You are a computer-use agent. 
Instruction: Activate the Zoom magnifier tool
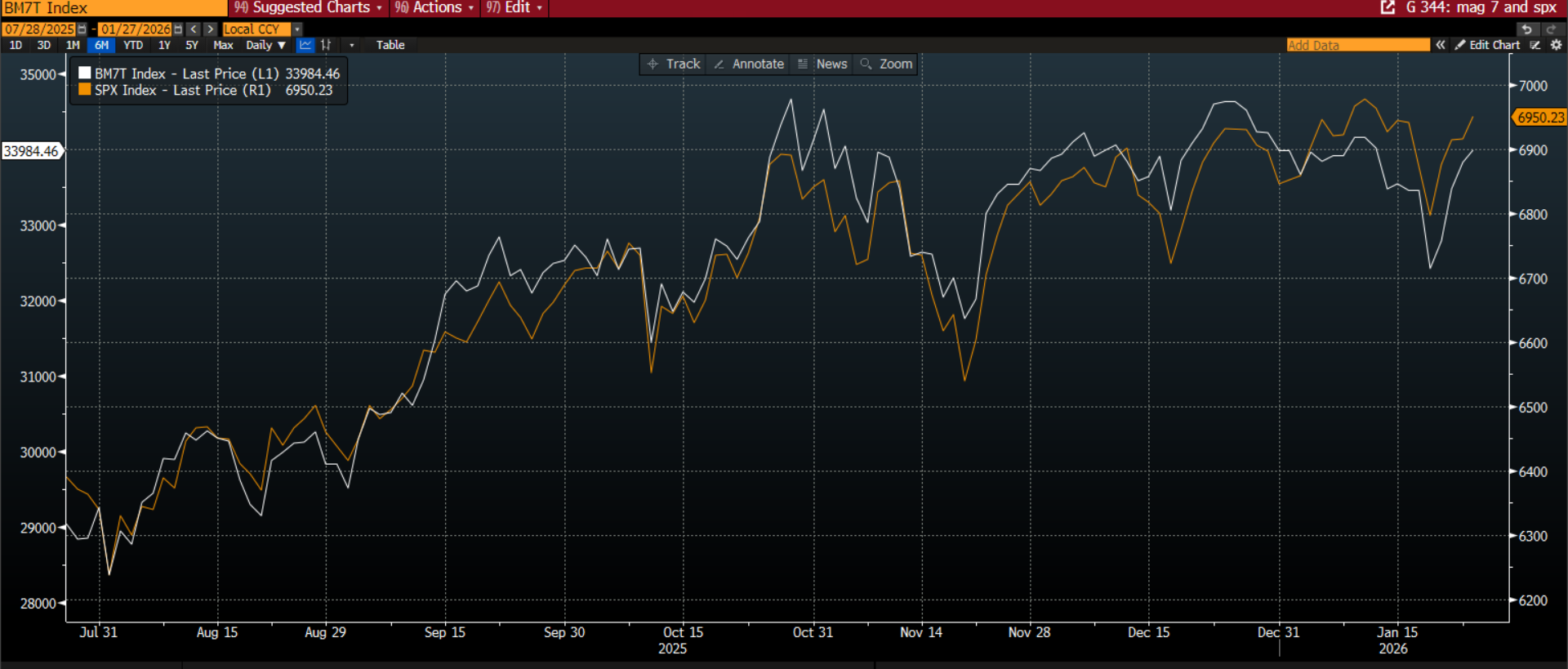coord(886,64)
